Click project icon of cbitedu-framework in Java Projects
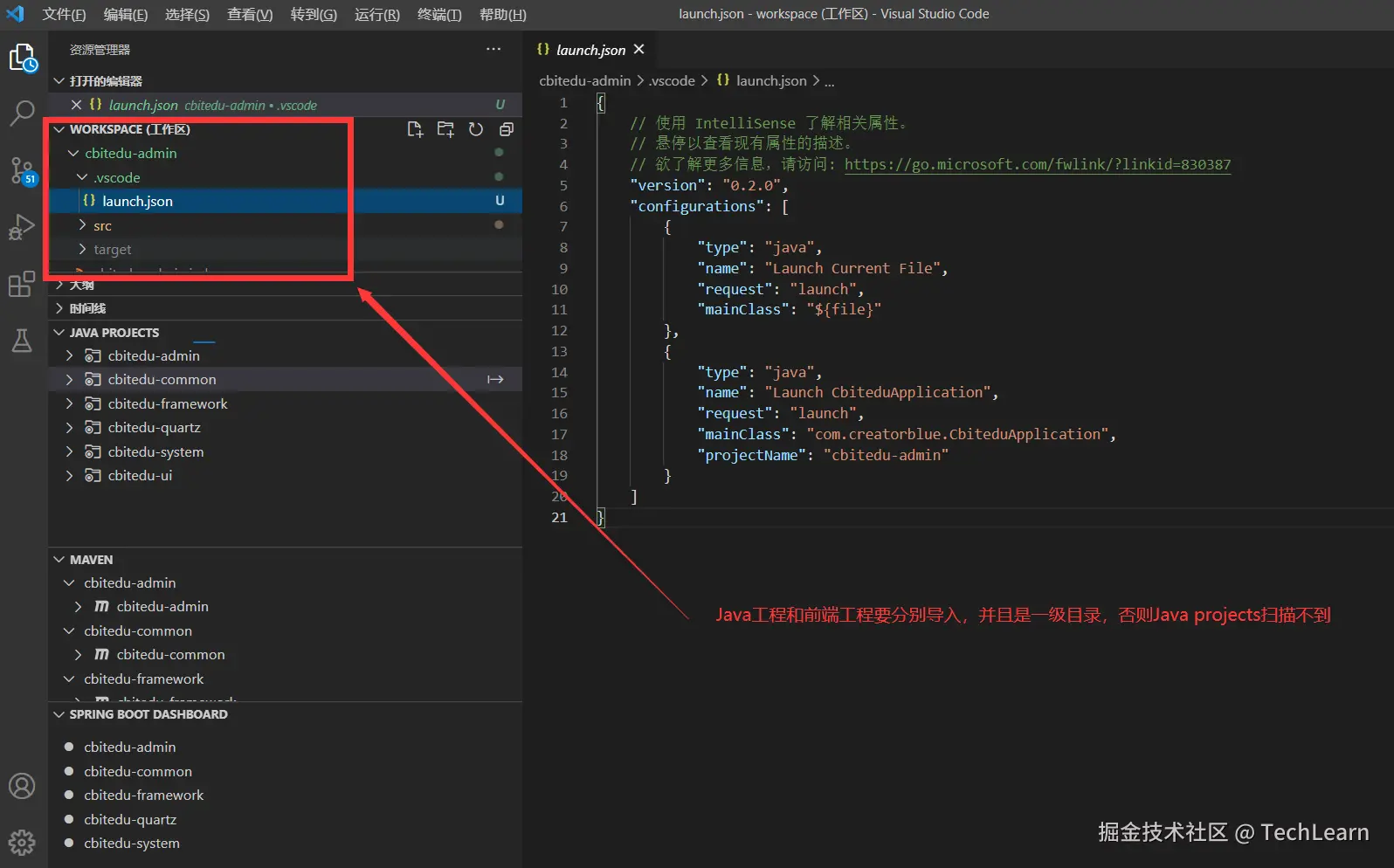This screenshot has width=1394, height=868. point(93,404)
